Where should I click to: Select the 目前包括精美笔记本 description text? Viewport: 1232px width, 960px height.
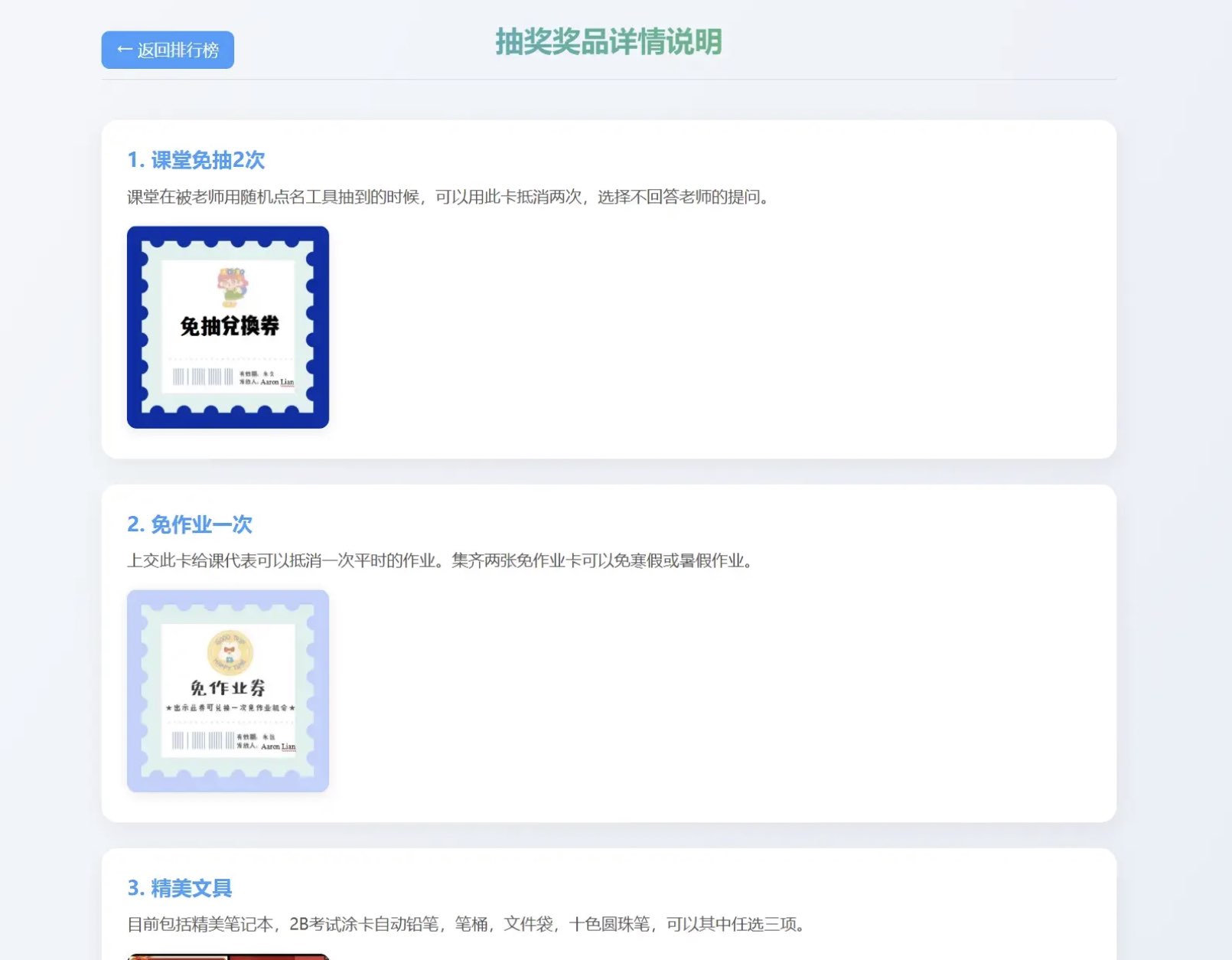coord(468,924)
